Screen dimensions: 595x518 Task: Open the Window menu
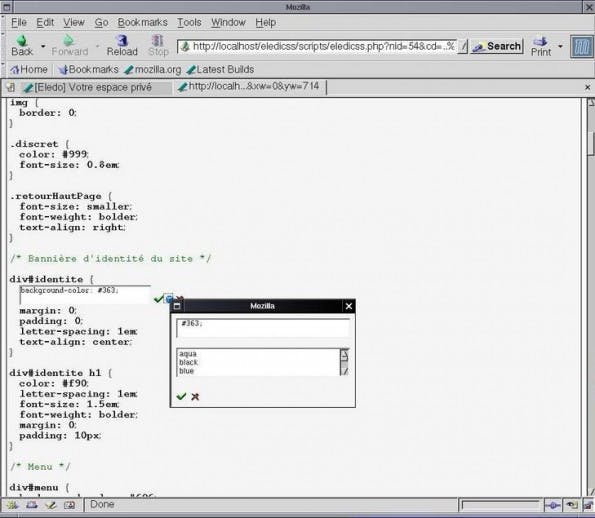pyautogui.click(x=228, y=22)
